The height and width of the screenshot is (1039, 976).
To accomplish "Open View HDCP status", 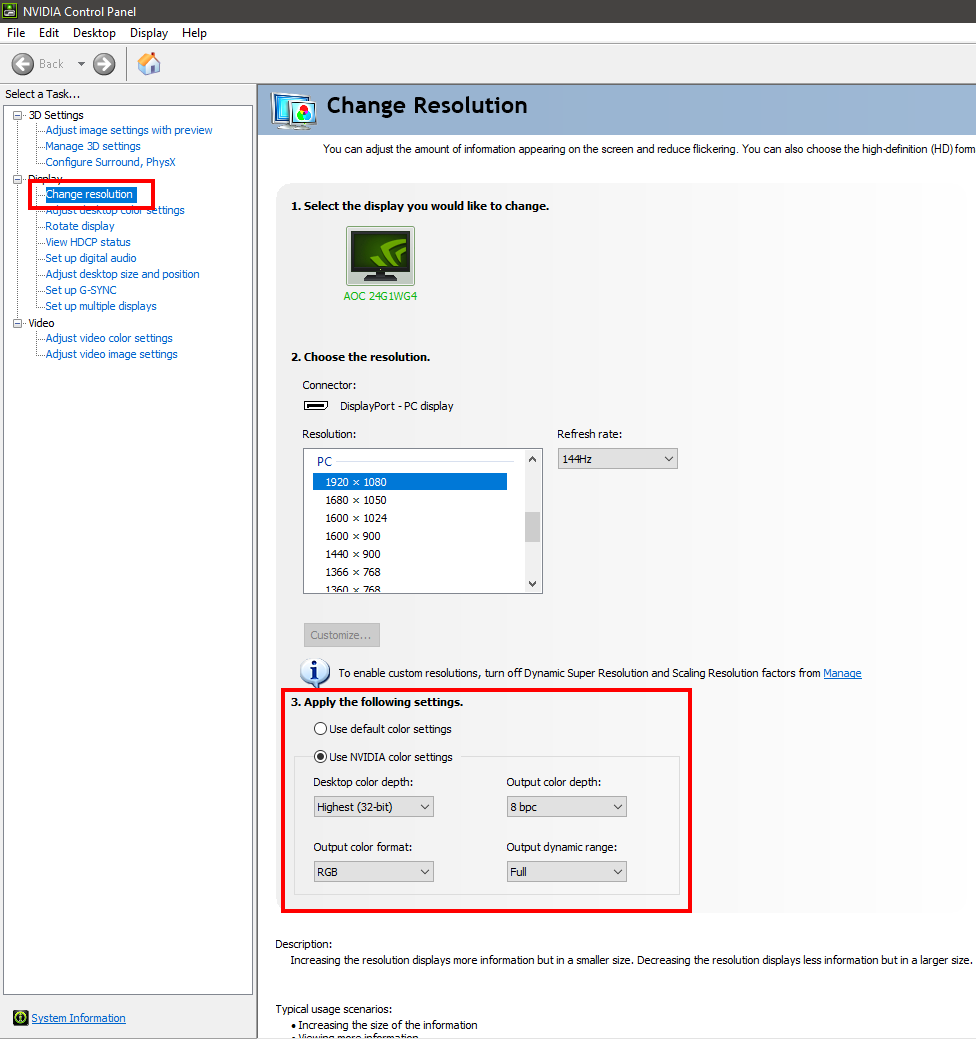I will point(88,243).
